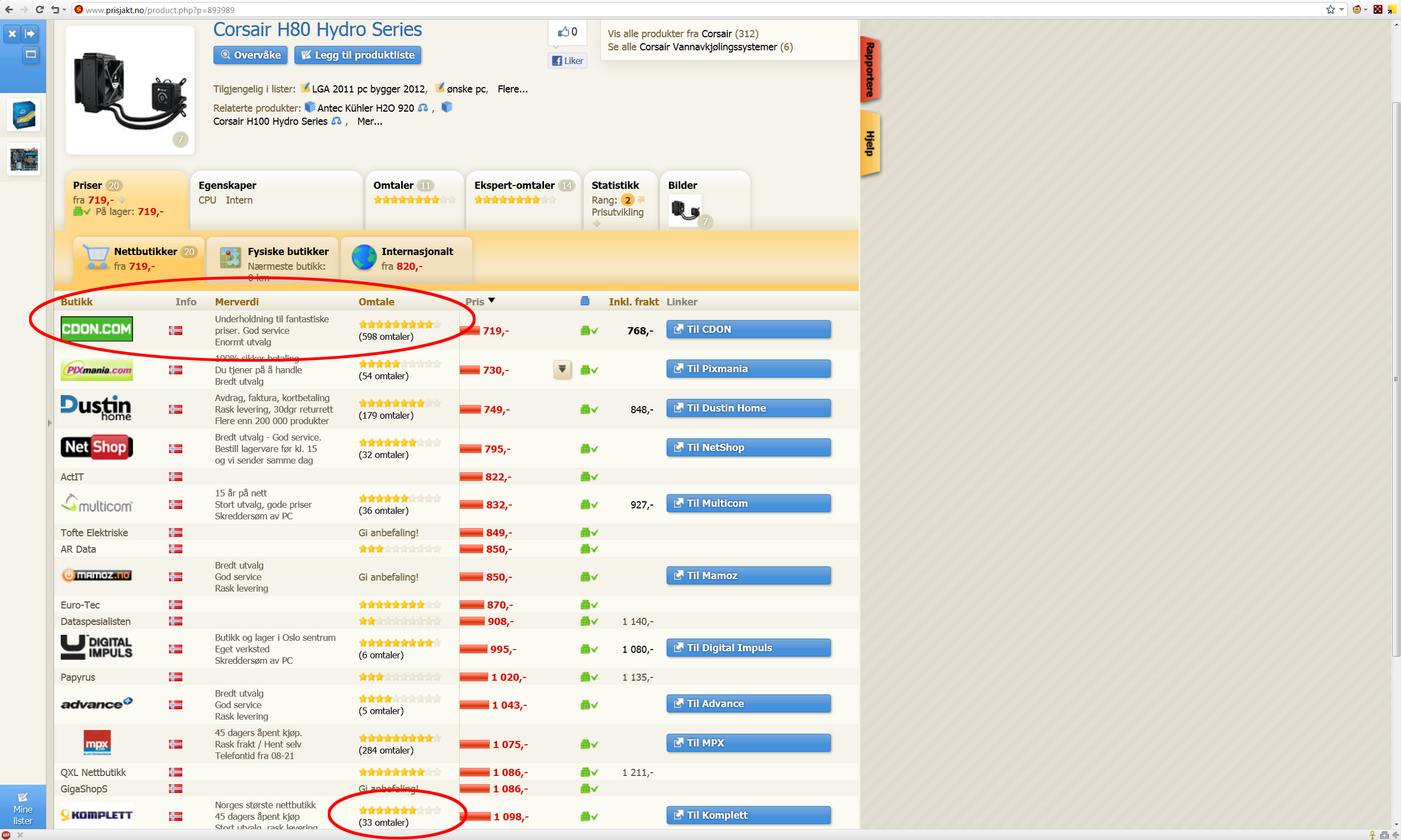This screenshot has width=1401, height=840.
Task: Switch to Bilder tab
Action: click(705, 200)
